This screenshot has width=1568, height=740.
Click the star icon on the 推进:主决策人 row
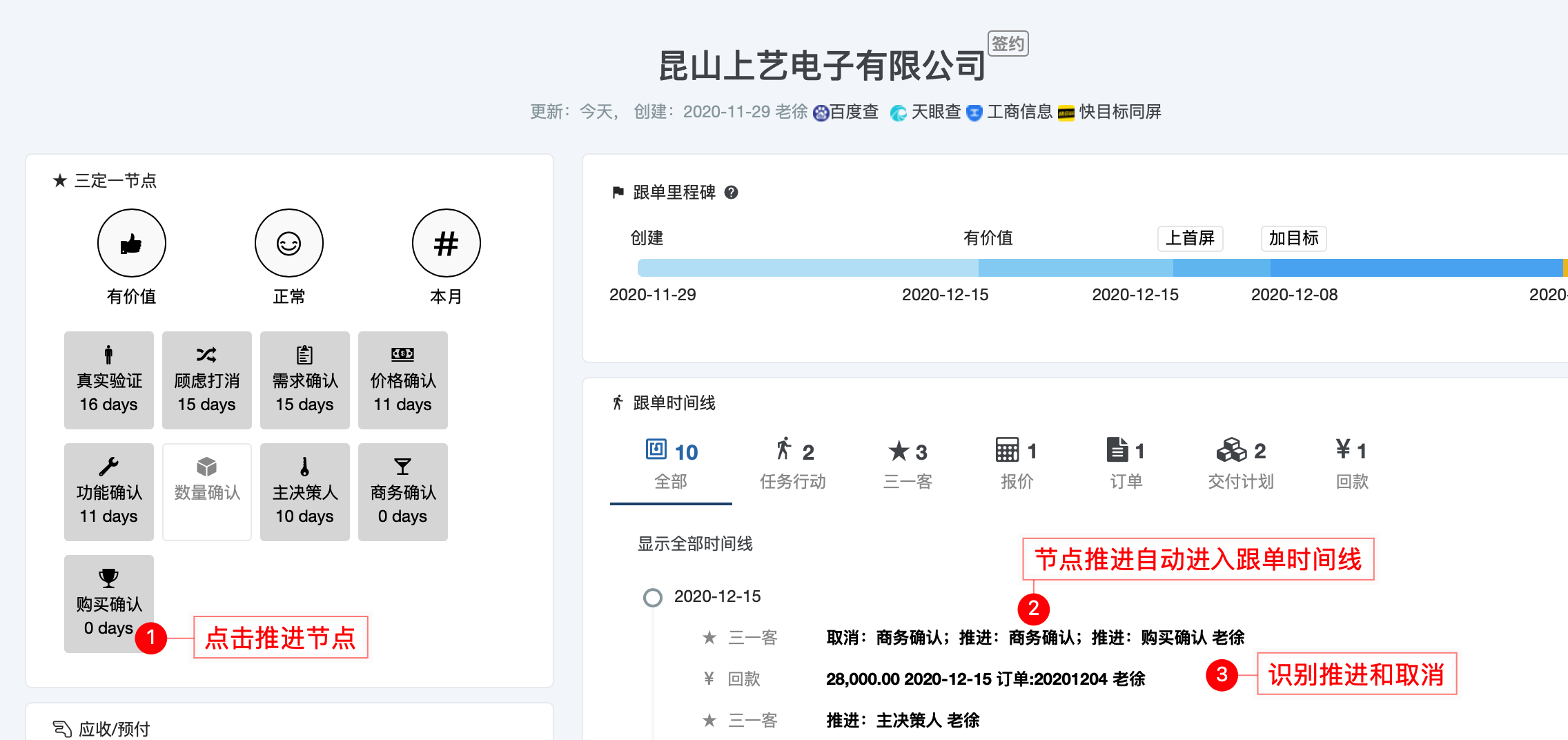tap(709, 721)
